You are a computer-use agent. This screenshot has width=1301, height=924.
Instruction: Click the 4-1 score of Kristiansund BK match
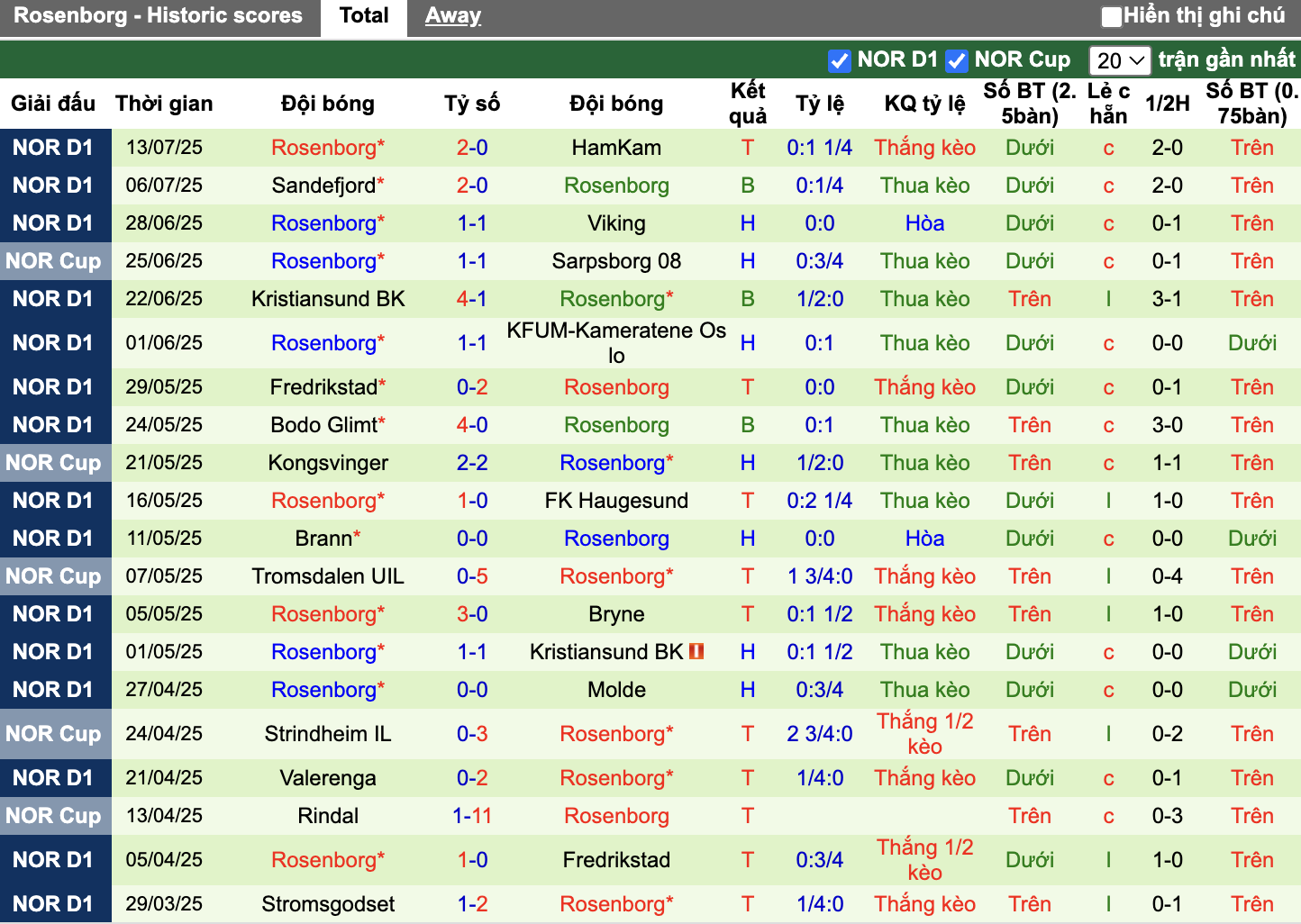472,299
